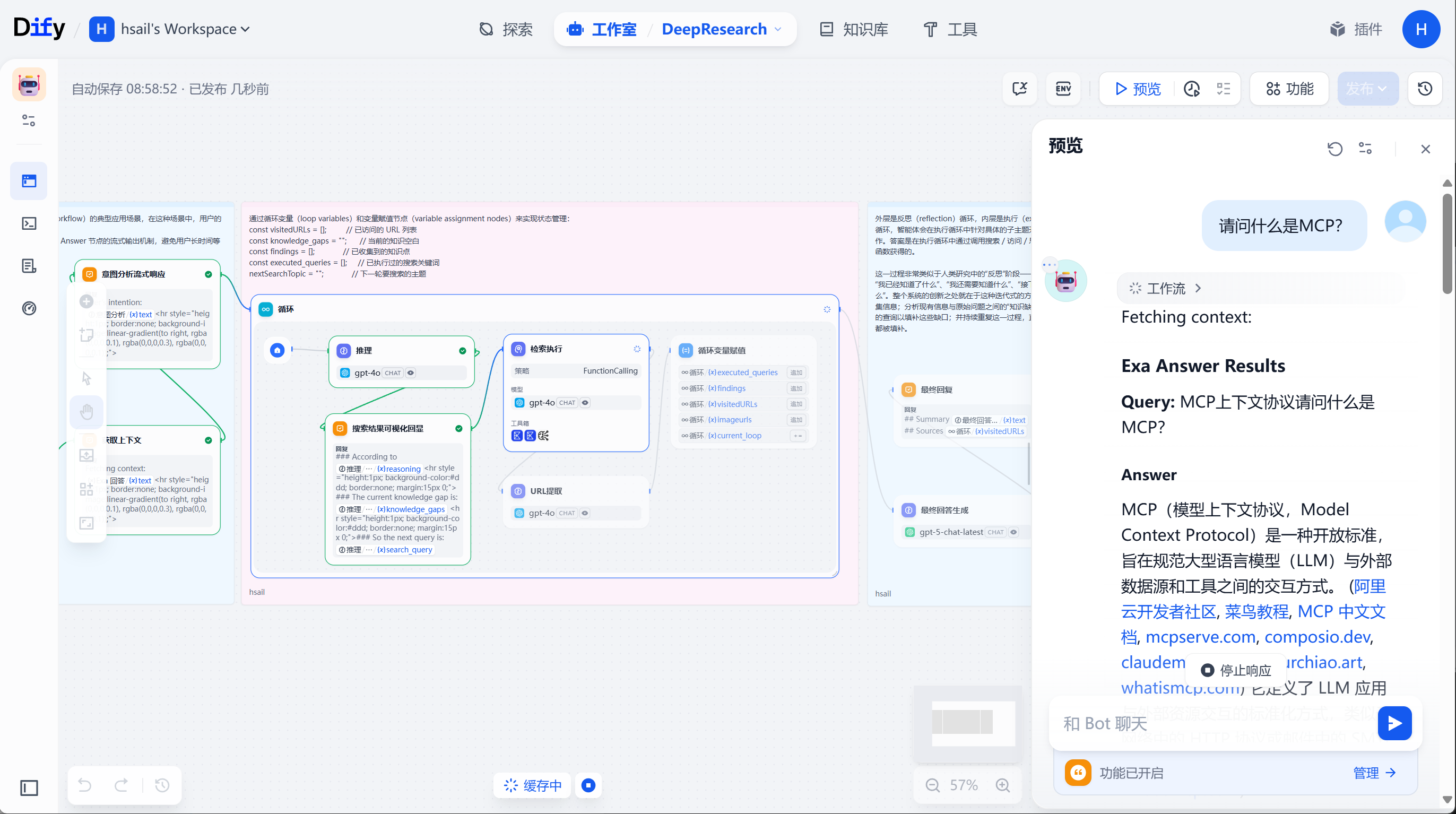Image resolution: width=1456 pixels, height=814 pixels.
Task: Click the restart conversation icon in preview
Action: pyautogui.click(x=1335, y=149)
